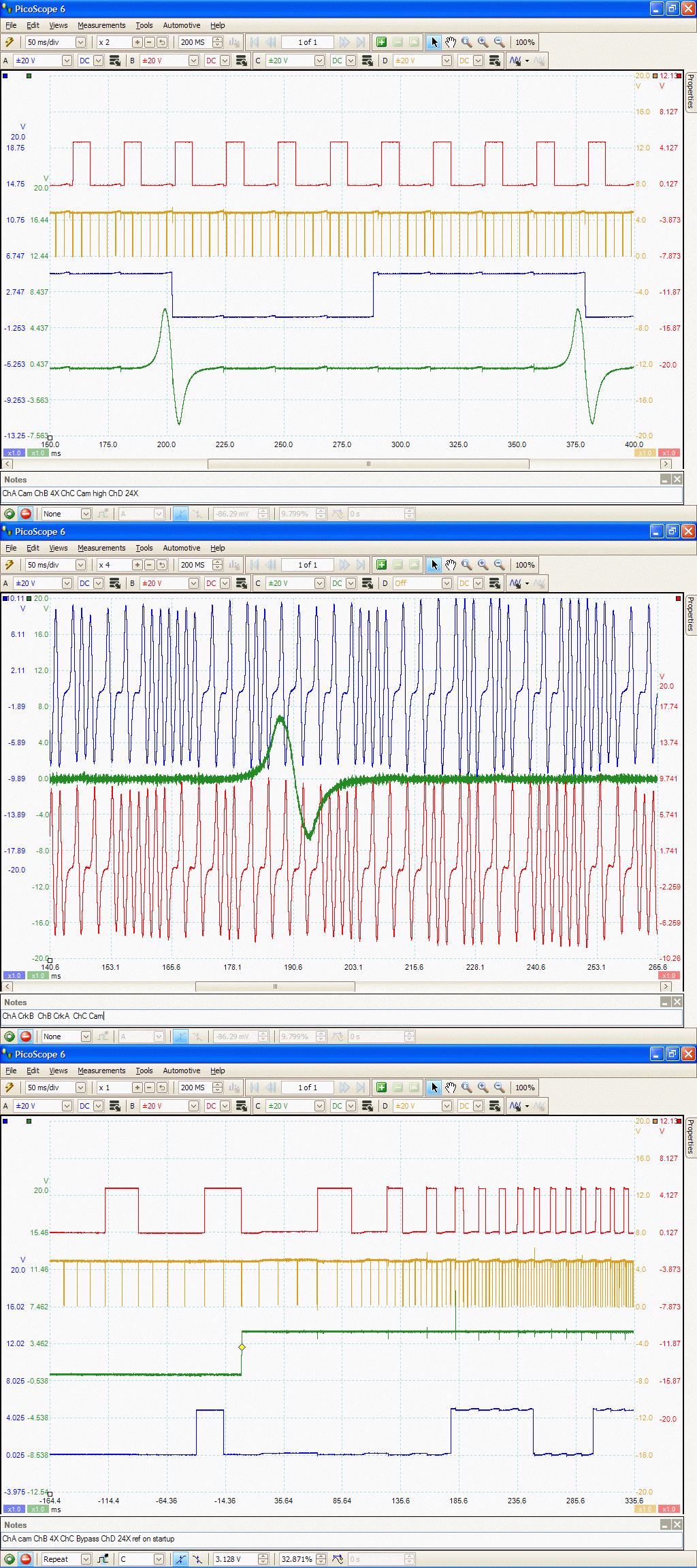Open the Measurements menu in the top window

point(101,25)
